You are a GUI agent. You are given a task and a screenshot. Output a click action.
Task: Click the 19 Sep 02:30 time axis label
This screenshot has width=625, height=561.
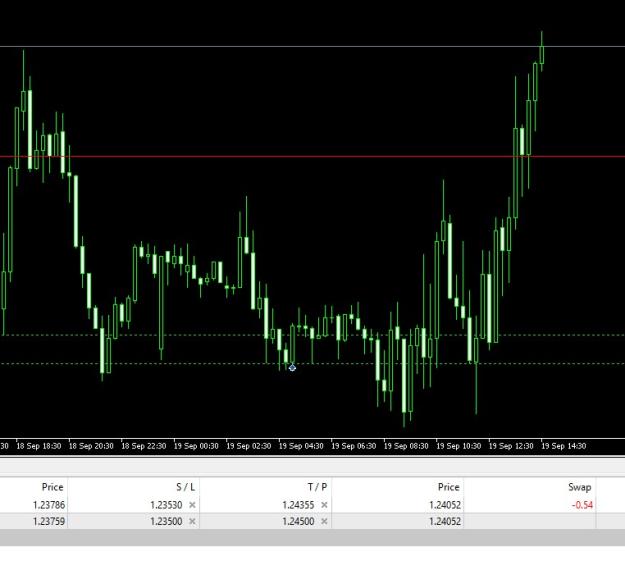pyautogui.click(x=249, y=446)
